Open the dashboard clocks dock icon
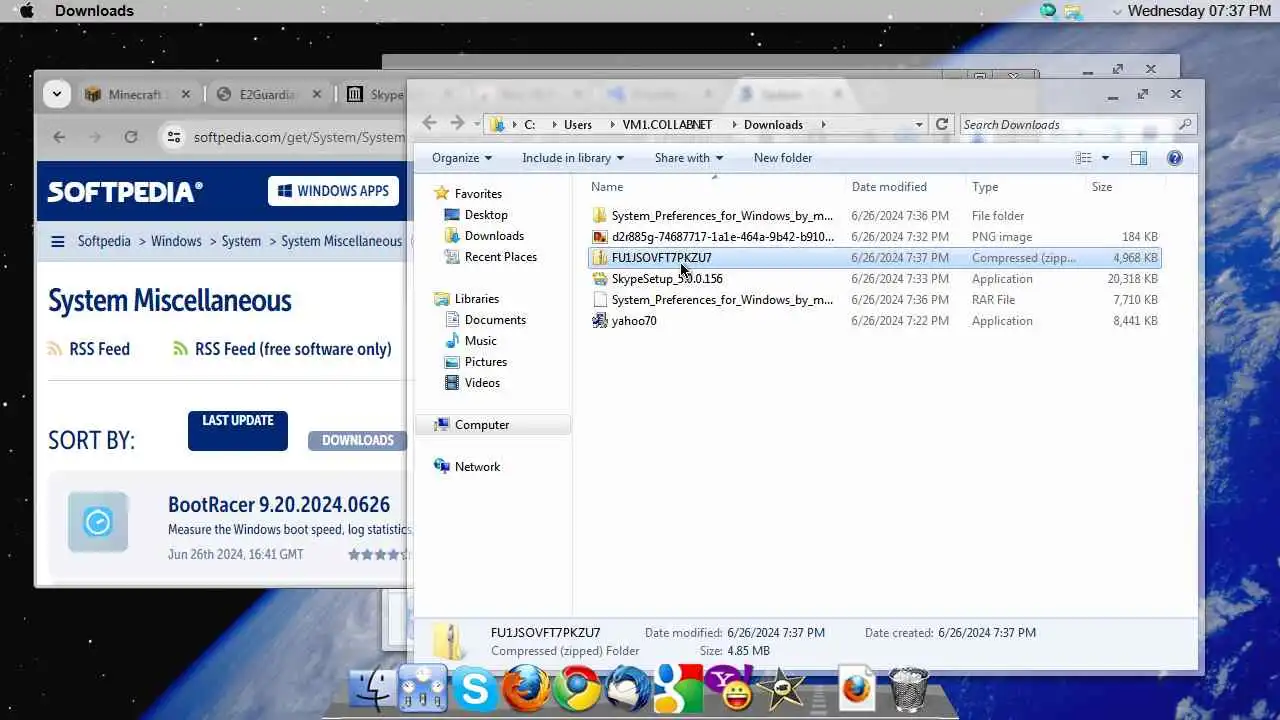1280x720 pixels. [423, 689]
